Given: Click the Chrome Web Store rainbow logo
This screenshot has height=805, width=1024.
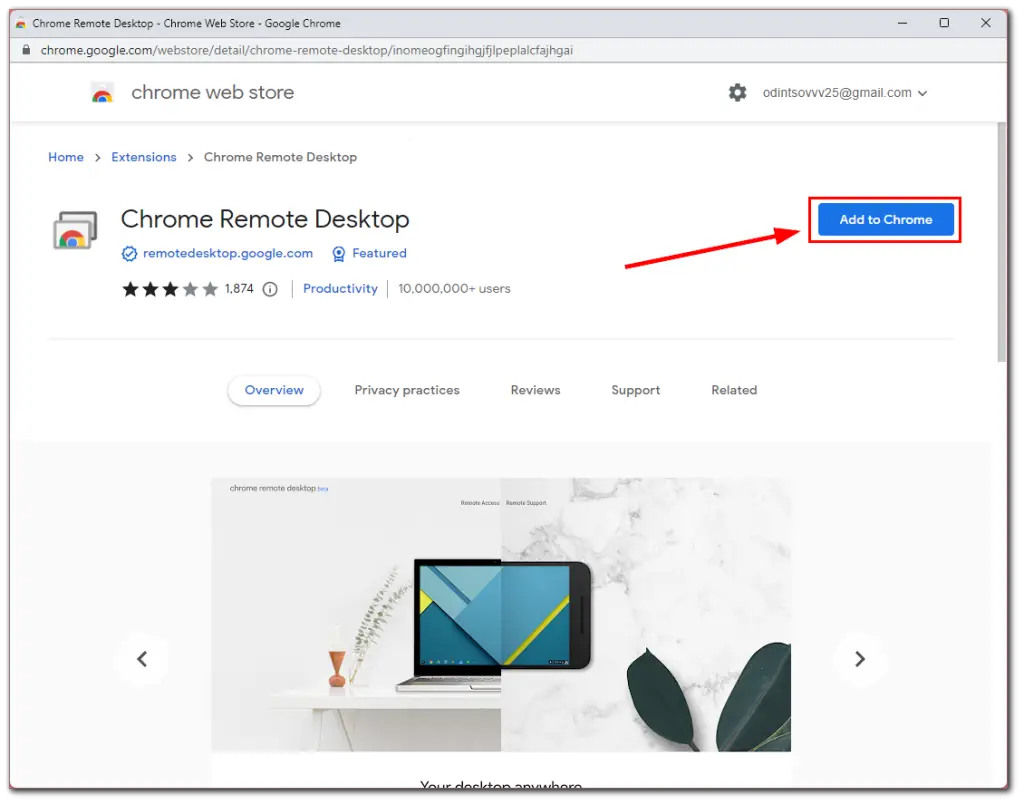Looking at the screenshot, I should pyautogui.click(x=102, y=93).
